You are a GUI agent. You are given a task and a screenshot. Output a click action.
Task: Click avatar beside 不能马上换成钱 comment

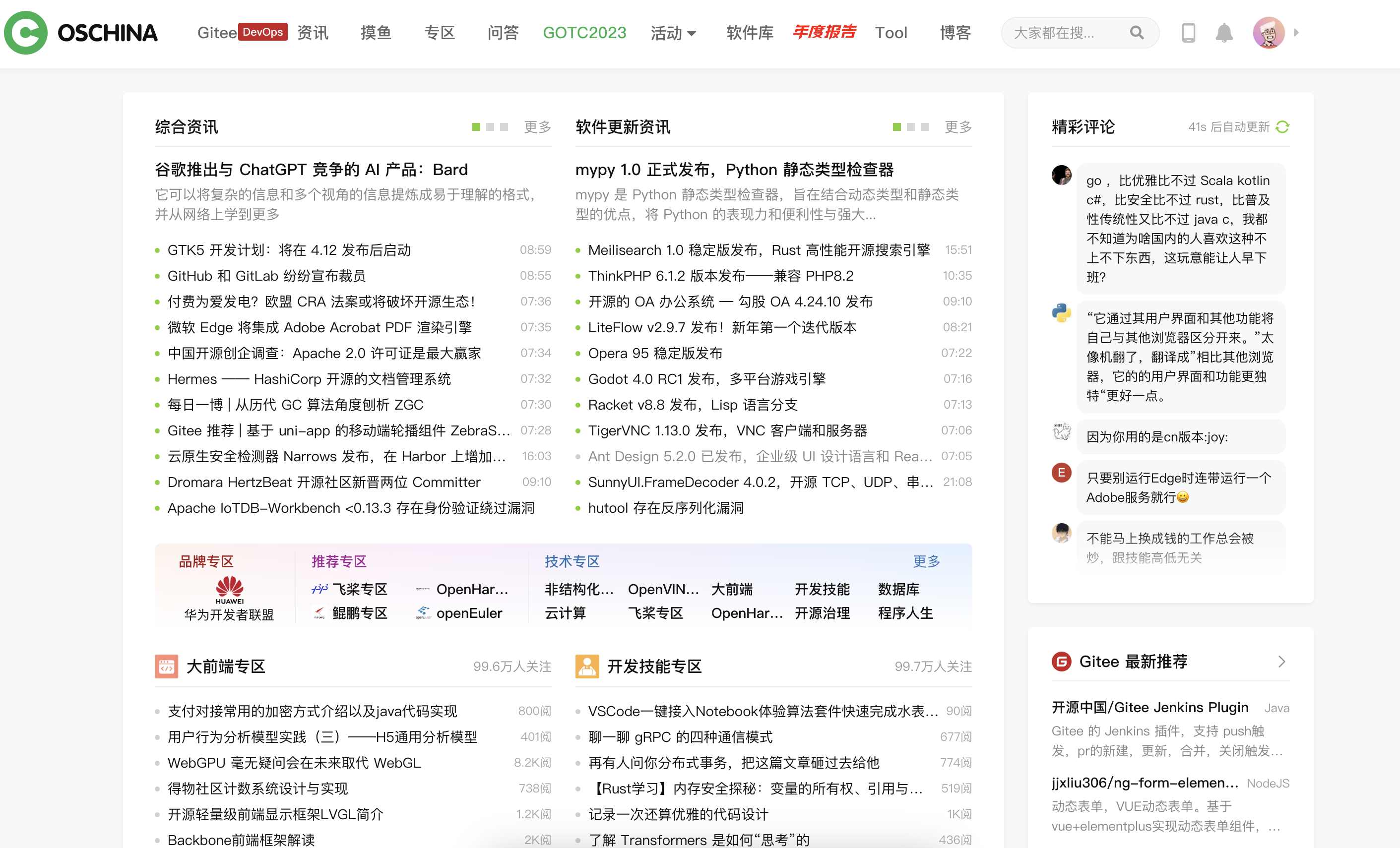tap(1061, 533)
